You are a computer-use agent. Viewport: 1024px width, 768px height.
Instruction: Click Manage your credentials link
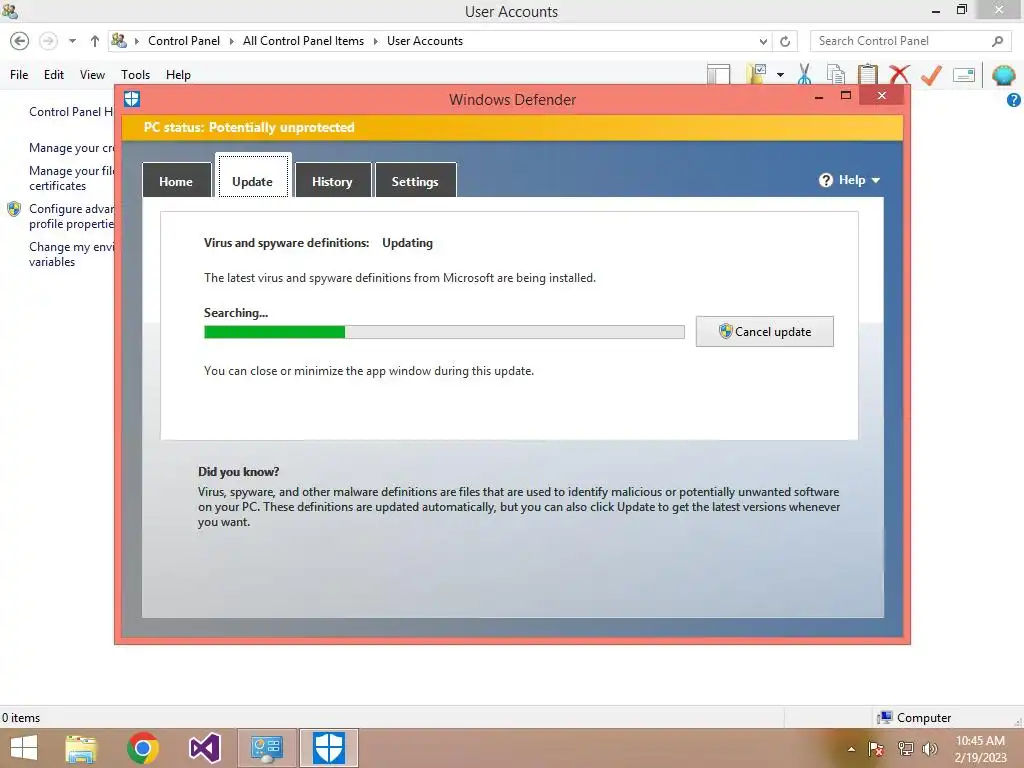tap(71, 148)
